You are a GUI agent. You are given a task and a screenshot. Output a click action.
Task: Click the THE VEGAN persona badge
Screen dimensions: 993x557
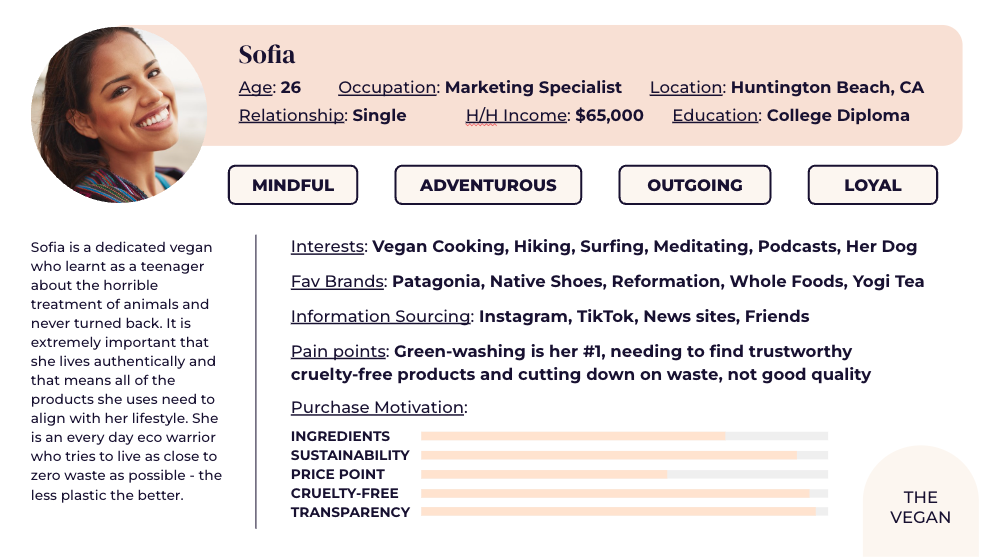click(920, 507)
